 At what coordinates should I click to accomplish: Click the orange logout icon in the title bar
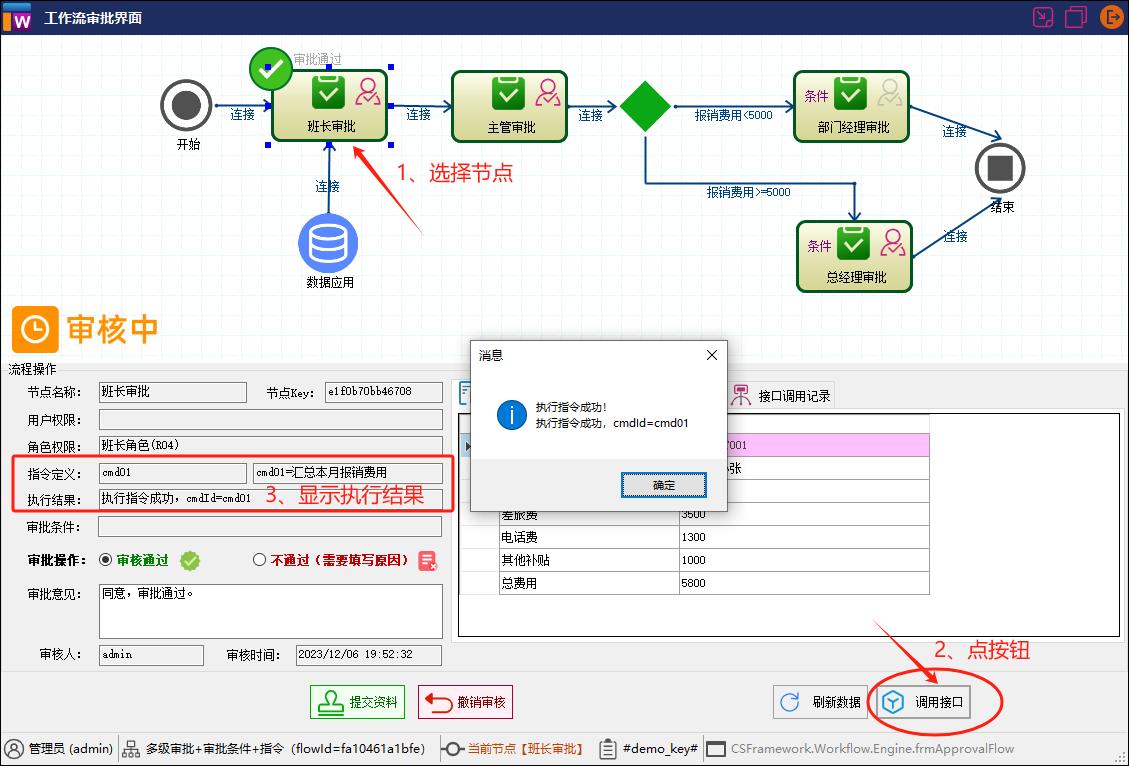(1111, 16)
